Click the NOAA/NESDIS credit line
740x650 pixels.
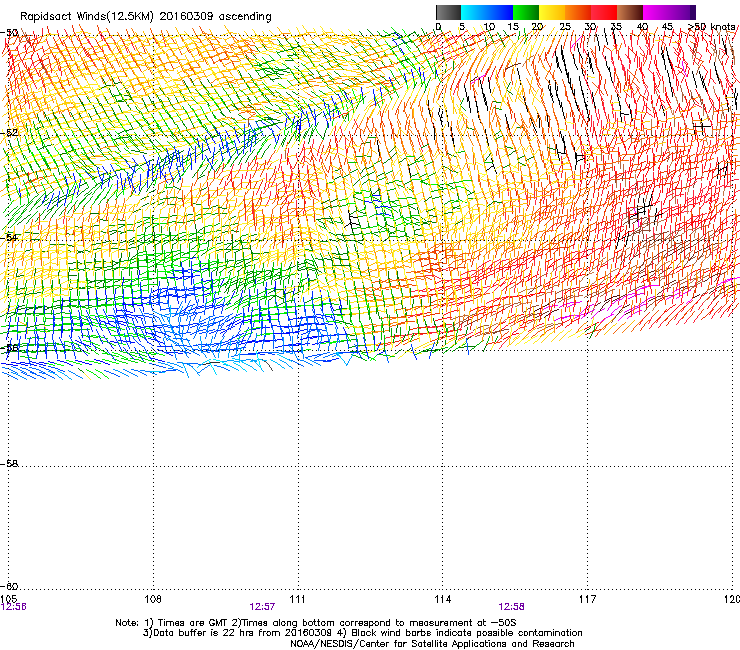[432, 643]
